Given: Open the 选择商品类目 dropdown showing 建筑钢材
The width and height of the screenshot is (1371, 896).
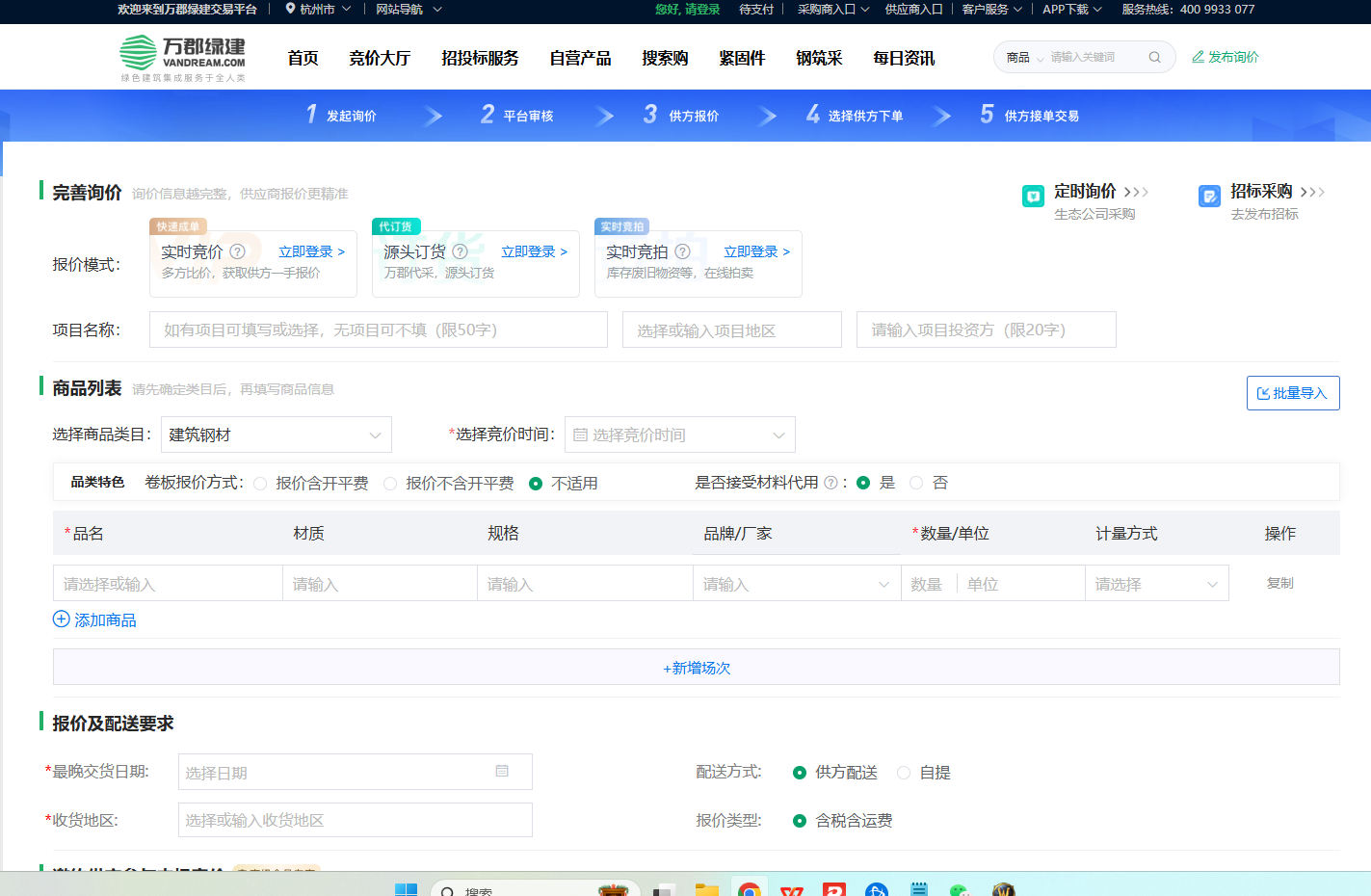Looking at the screenshot, I should (276, 435).
